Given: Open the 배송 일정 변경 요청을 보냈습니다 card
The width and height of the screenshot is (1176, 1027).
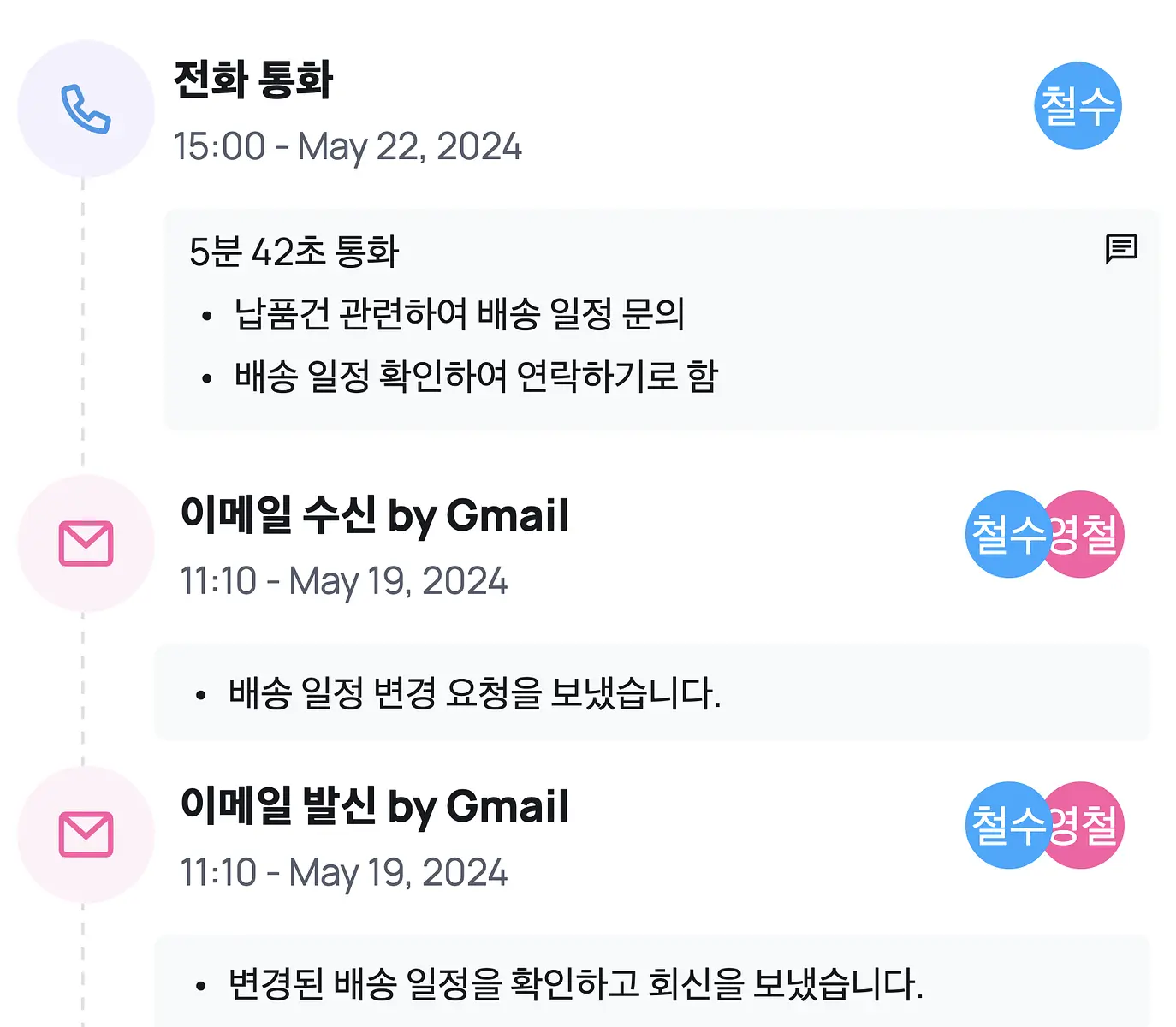Looking at the screenshot, I should click(652, 692).
